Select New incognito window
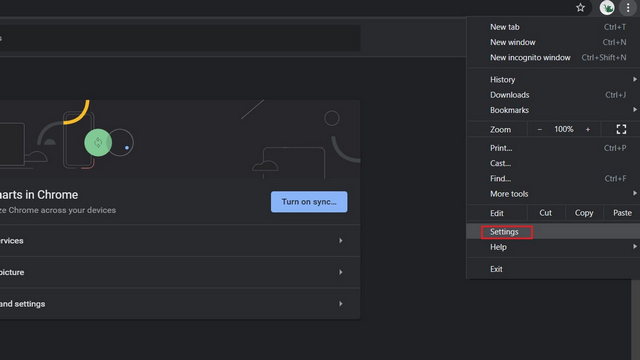 point(553,58)
